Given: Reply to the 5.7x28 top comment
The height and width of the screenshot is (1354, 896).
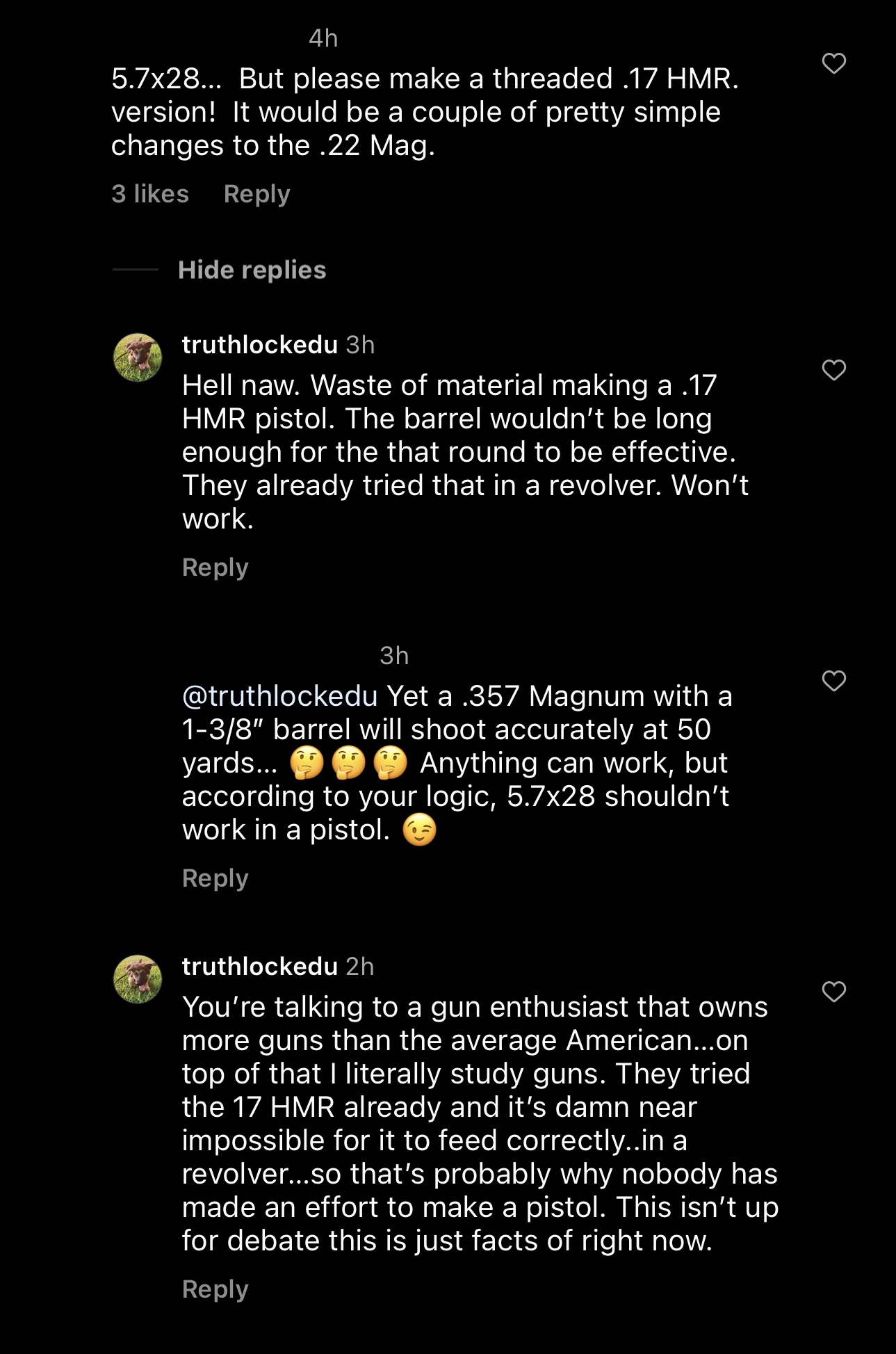Looking at the screenshot, I should coord(256,194).
